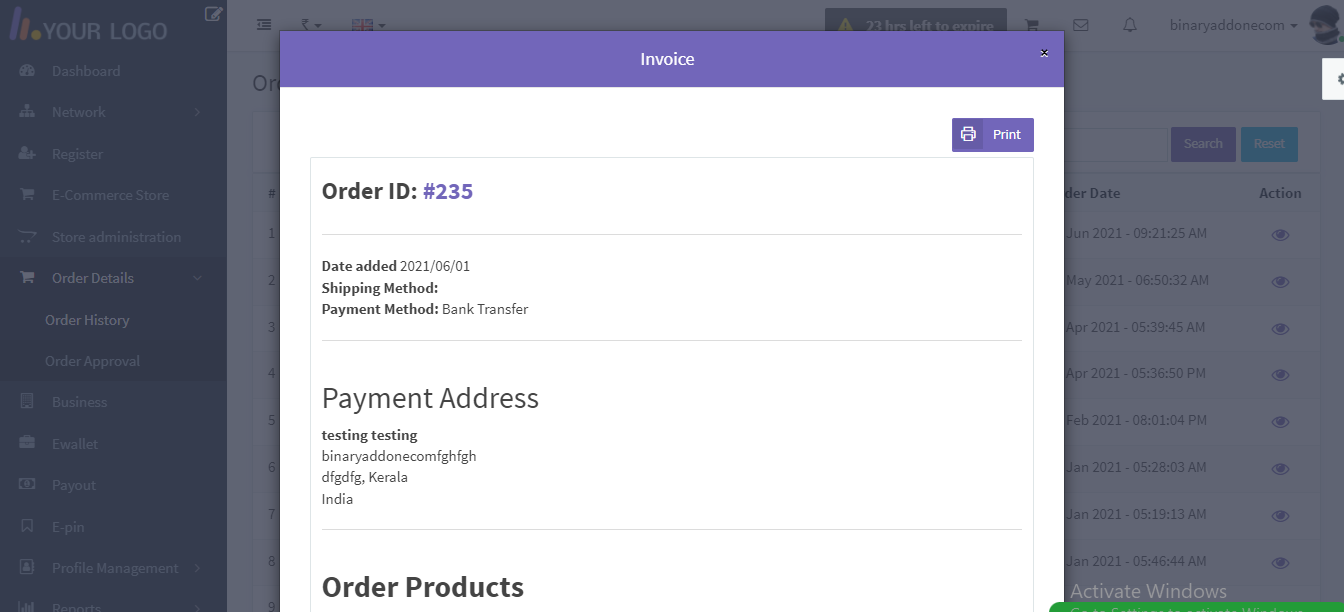Collapse the Order Details submenu
This screenshot has width=1344, height=612.
point(197,278)
